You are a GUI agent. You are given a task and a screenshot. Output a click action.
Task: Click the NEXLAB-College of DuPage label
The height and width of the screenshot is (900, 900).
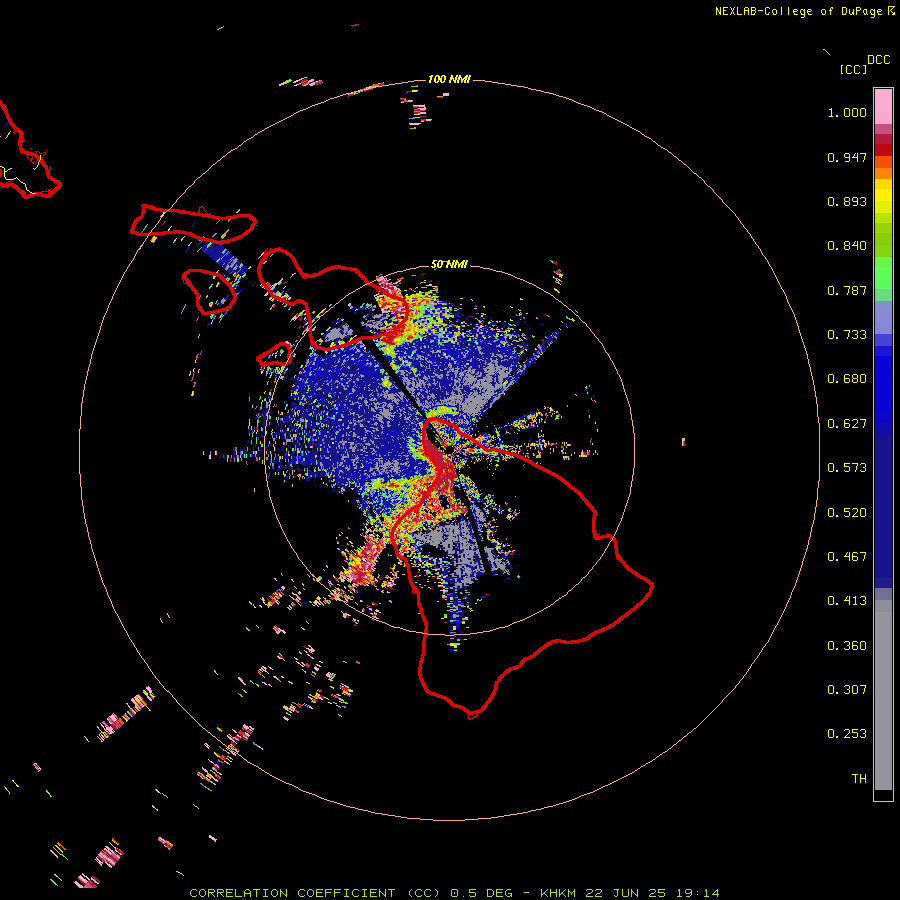[x=800, y=11]
